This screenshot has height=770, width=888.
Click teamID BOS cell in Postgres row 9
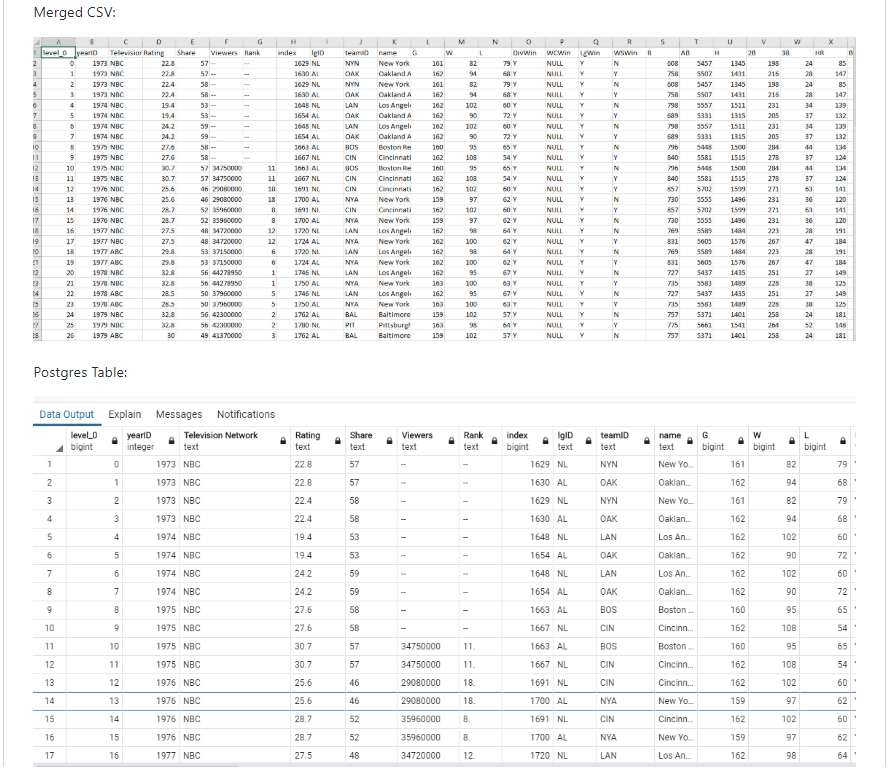coord(625,610)
